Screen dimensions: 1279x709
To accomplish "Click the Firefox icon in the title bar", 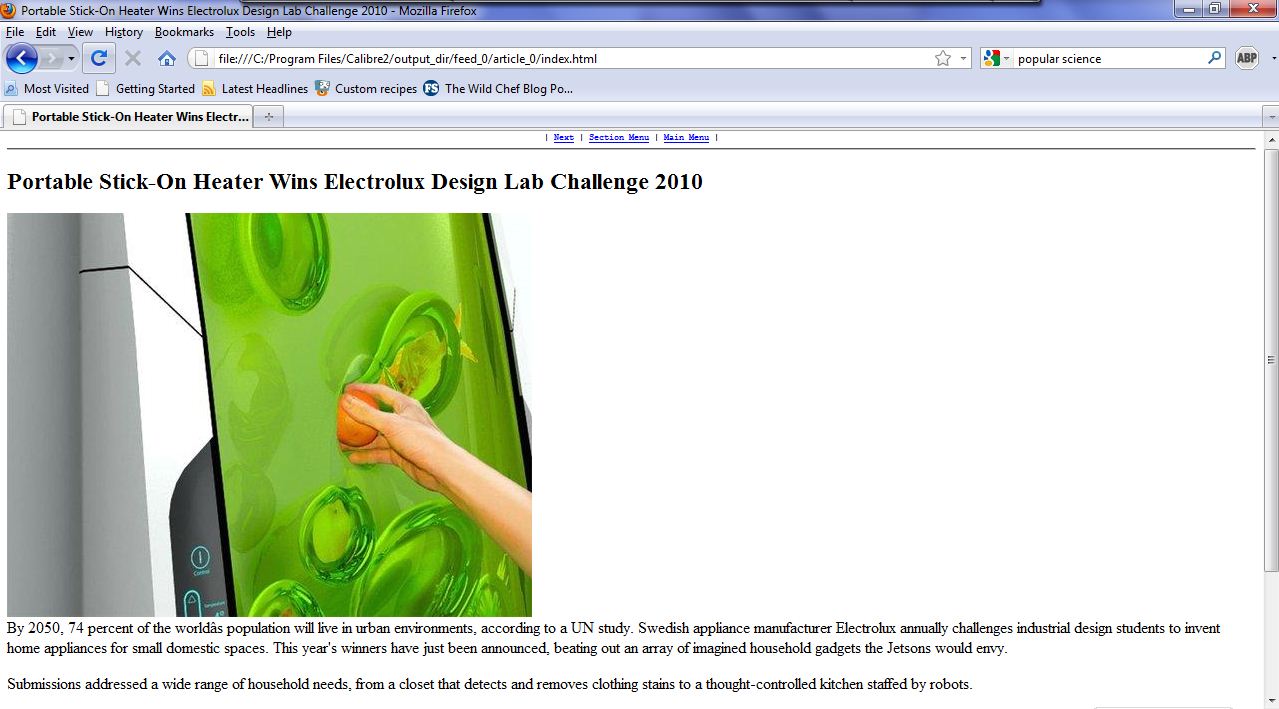I will (9, 10).
